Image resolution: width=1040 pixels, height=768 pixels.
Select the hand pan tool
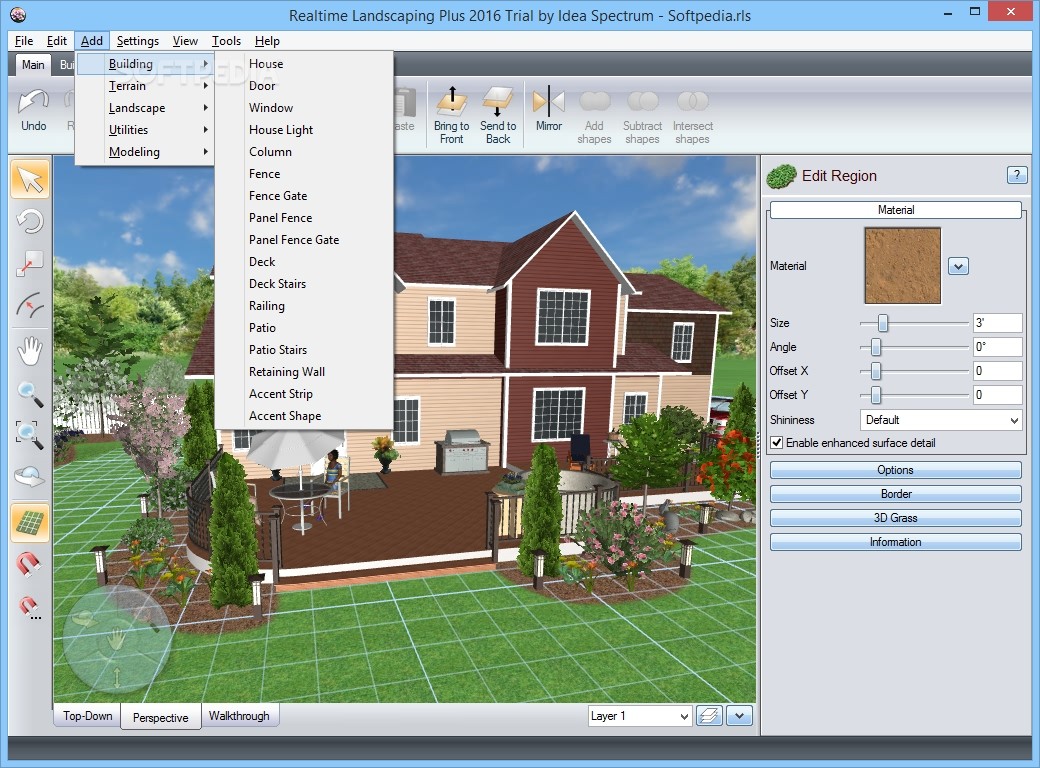pyautogui.click(x=30, y=350)
